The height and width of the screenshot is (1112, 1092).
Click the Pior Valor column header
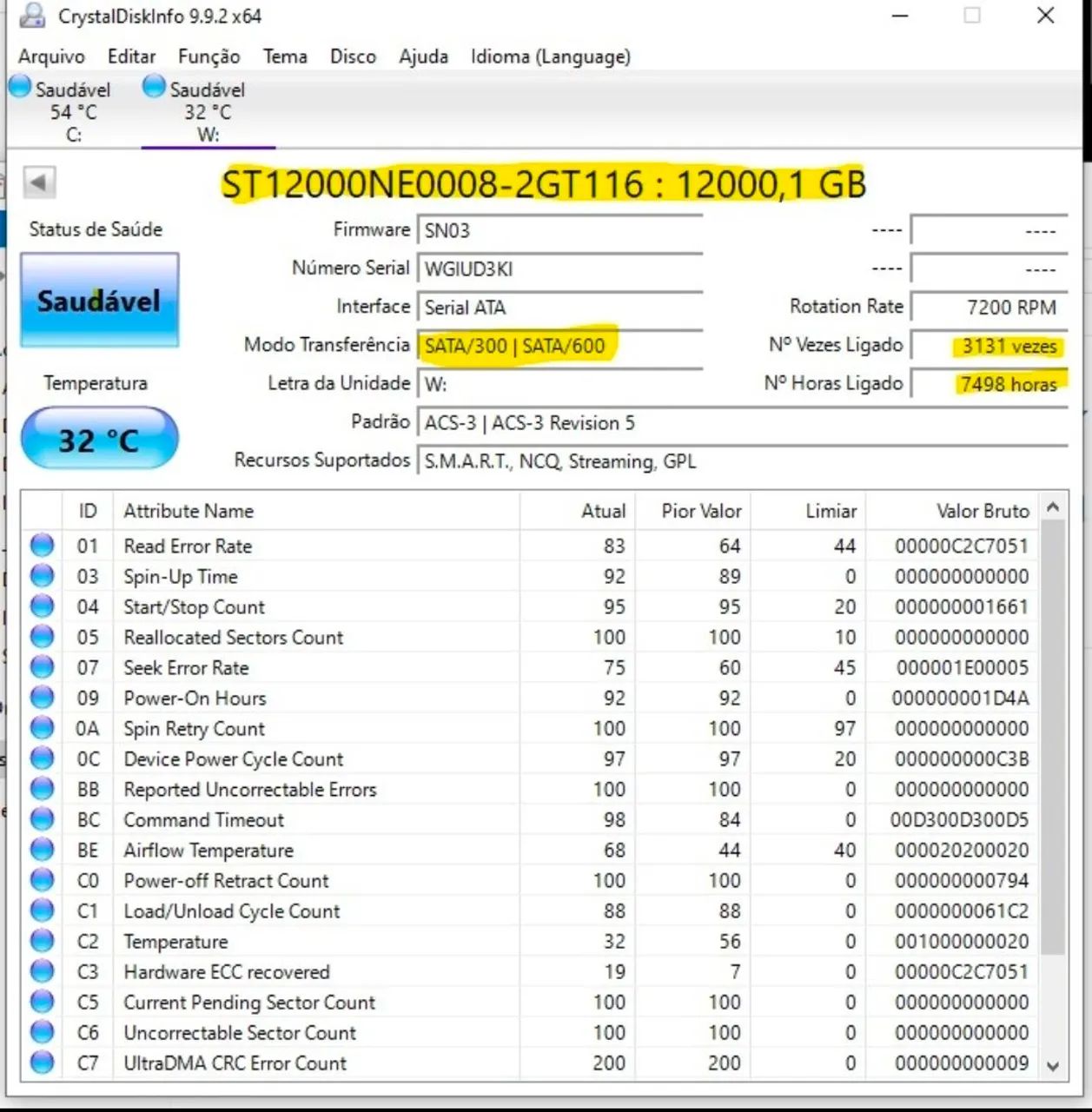click(x=693, y=511)
